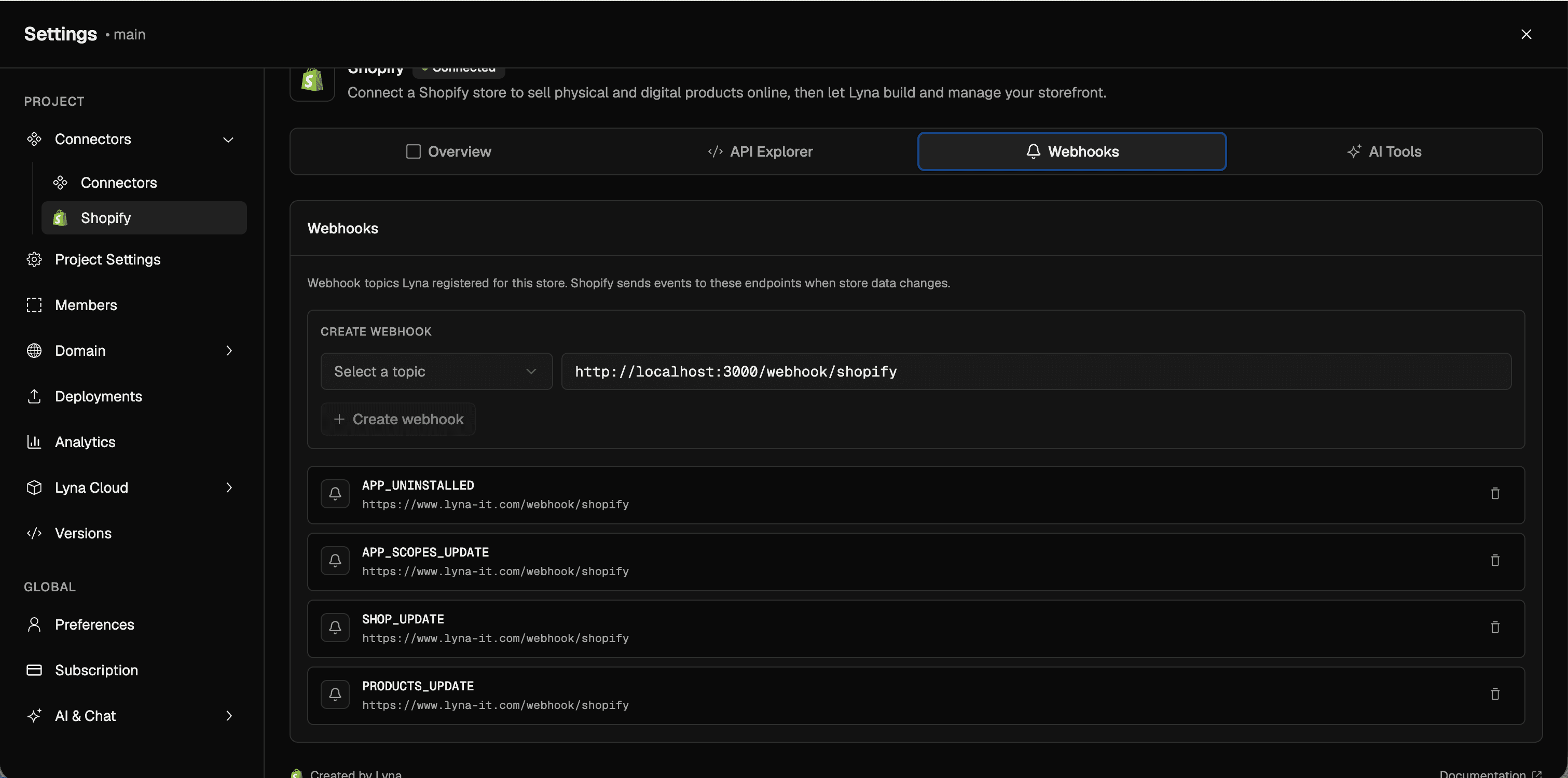Viewport: 1568px width, 778px height.
Task: Switch to the Overview tab
Action: tap(449, 152)
